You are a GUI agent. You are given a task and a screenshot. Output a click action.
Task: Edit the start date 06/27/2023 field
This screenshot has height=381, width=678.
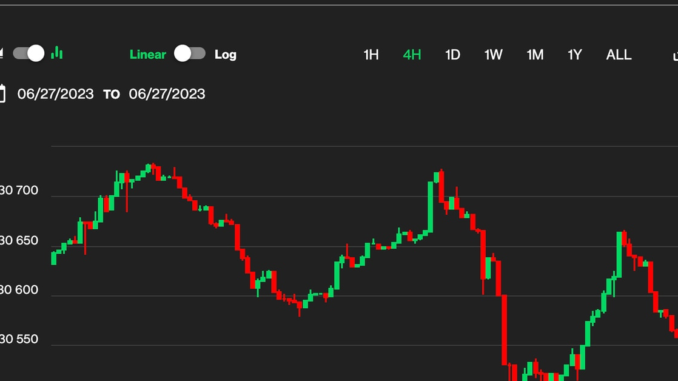coord(55,94)
